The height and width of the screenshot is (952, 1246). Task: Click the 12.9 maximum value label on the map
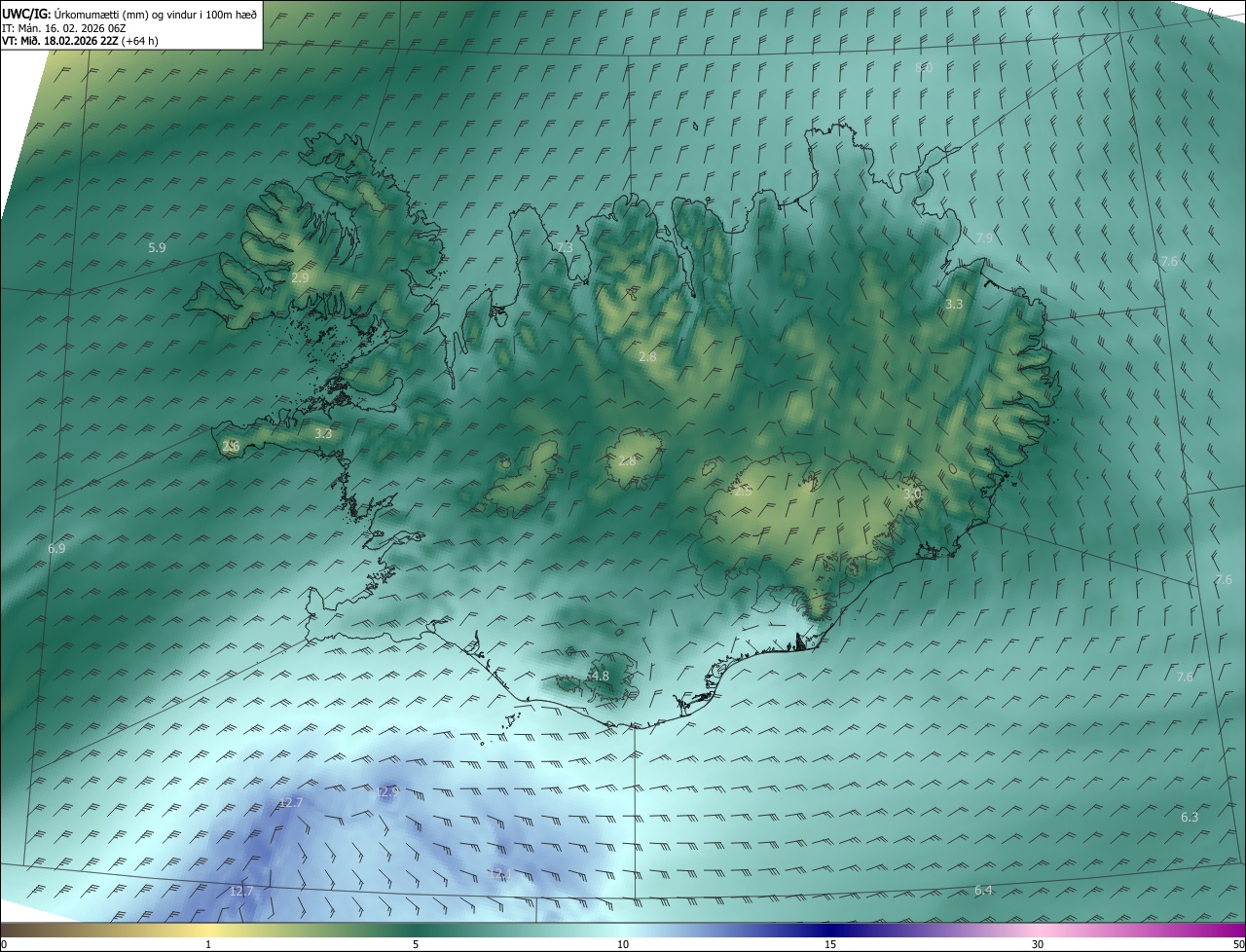pyautogui.click(x=387, y=792)
